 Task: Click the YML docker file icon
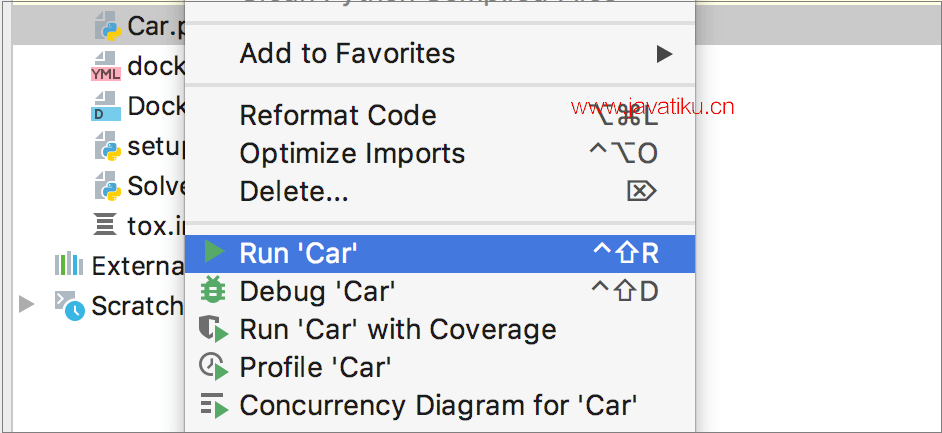pos(106,65)
